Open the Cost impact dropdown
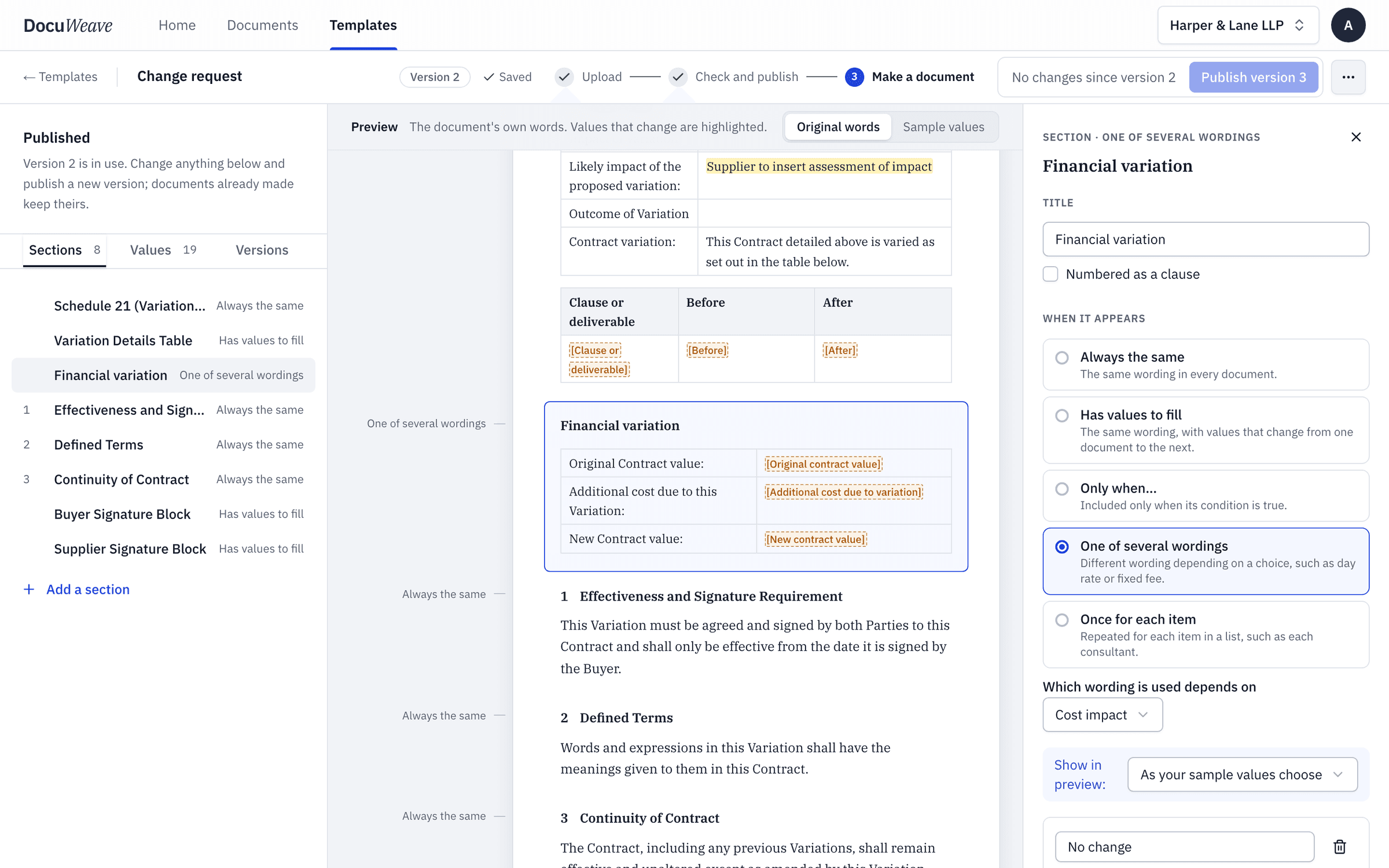Image resolution: width=1389 pixels, height=868 pixels. click(x=1102, y=715)
